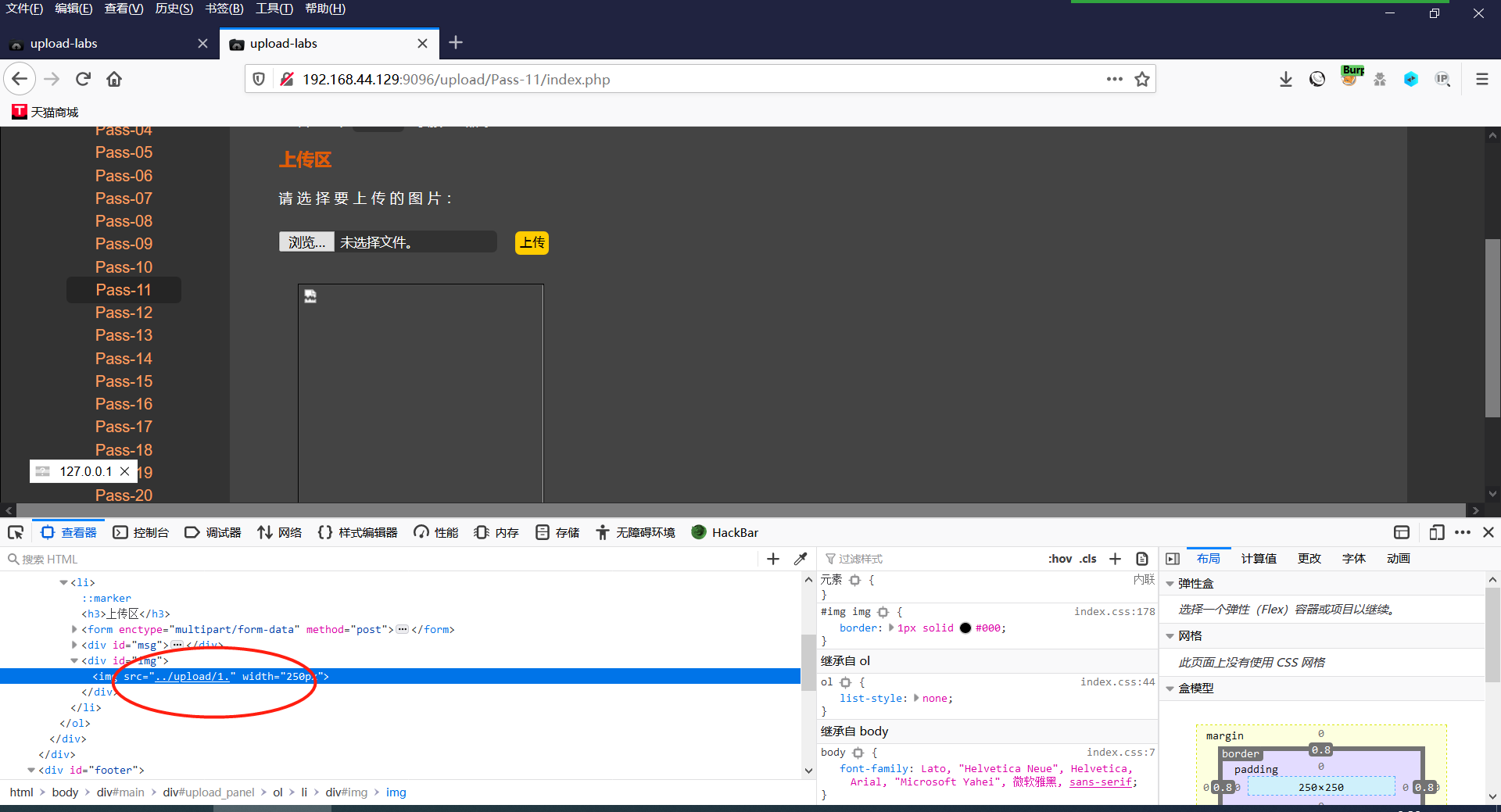The image size is (1501, 812).
Task: Switch to the 计算值 computed tab
Action: click(x=1259, y=559)
